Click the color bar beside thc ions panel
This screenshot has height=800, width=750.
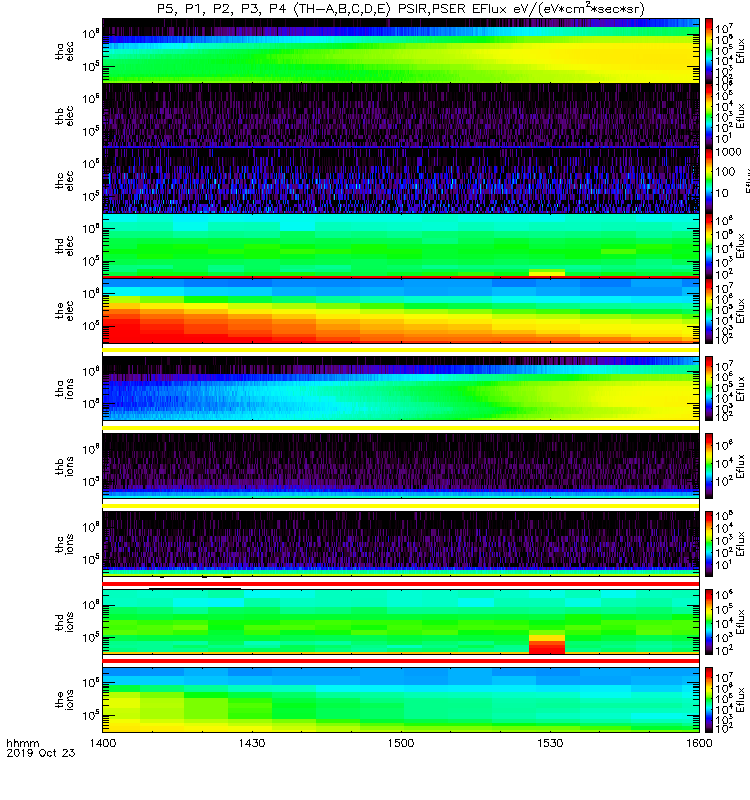(x=709, y=544)
